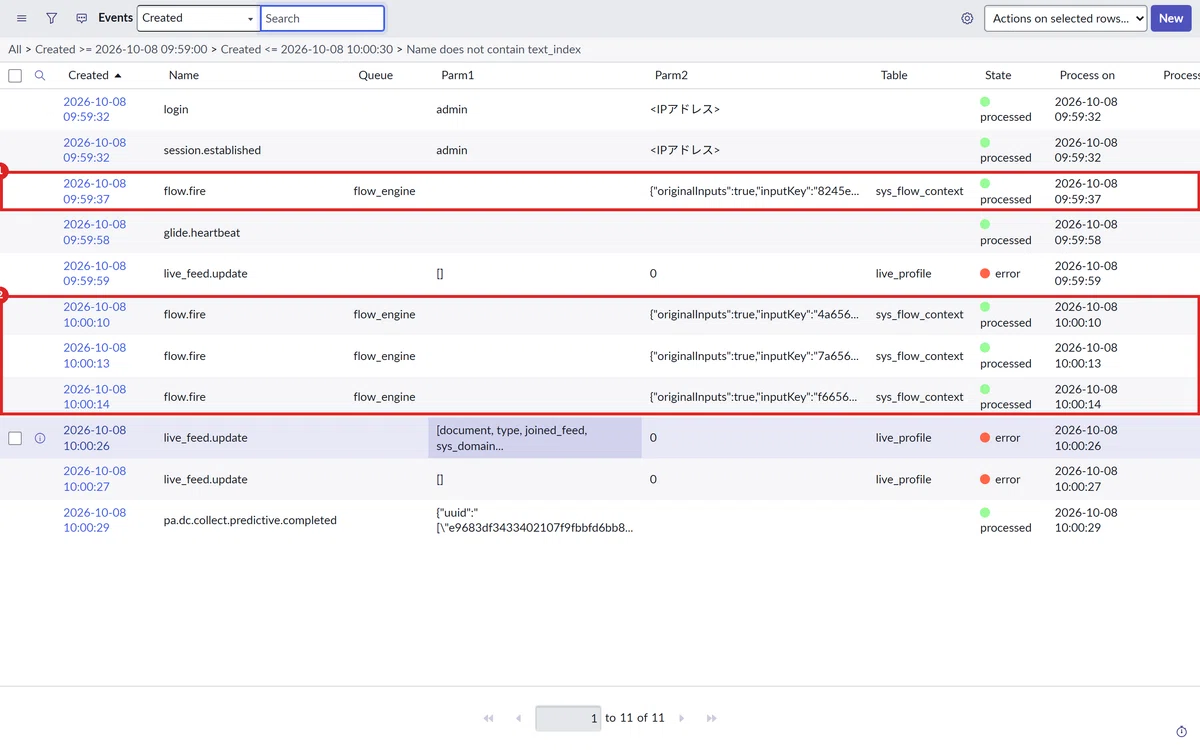Open the pa.dc.collect.predictive.completed event's Created link

(95, 520)
